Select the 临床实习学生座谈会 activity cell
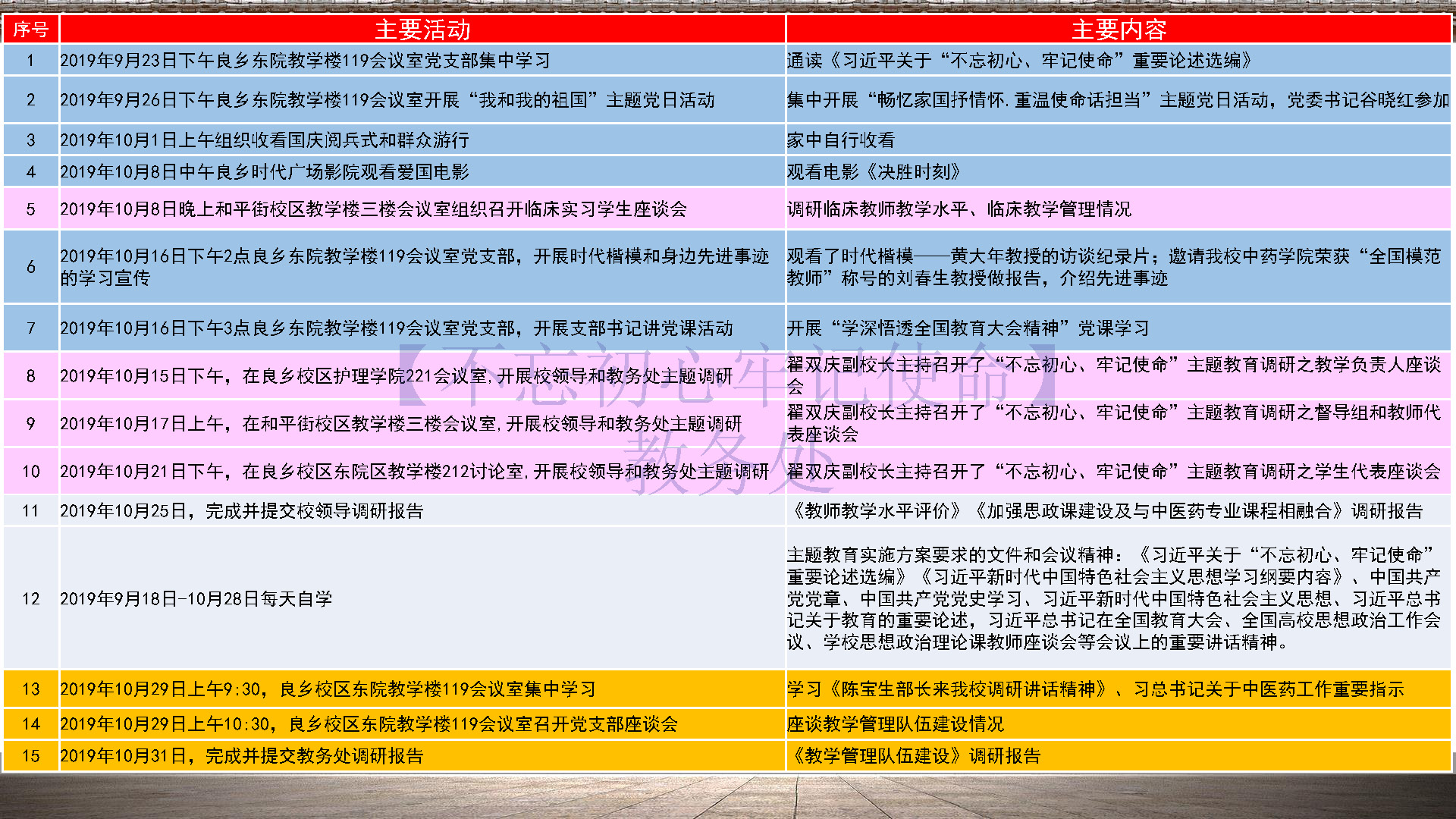 point(373,209)
